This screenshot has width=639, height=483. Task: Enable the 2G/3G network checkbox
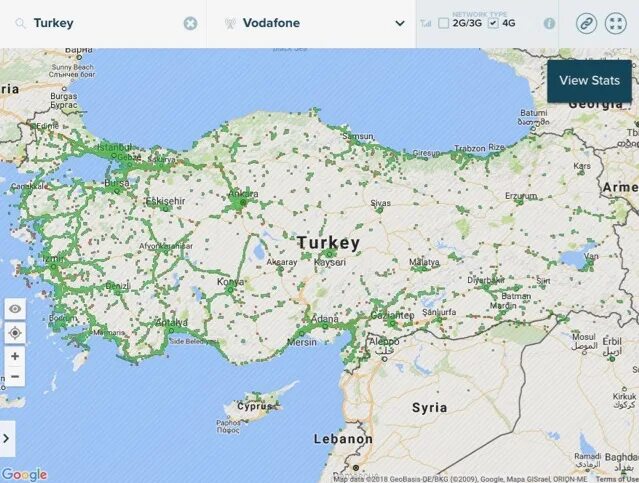pyautogui.click(x=443, y=23)
